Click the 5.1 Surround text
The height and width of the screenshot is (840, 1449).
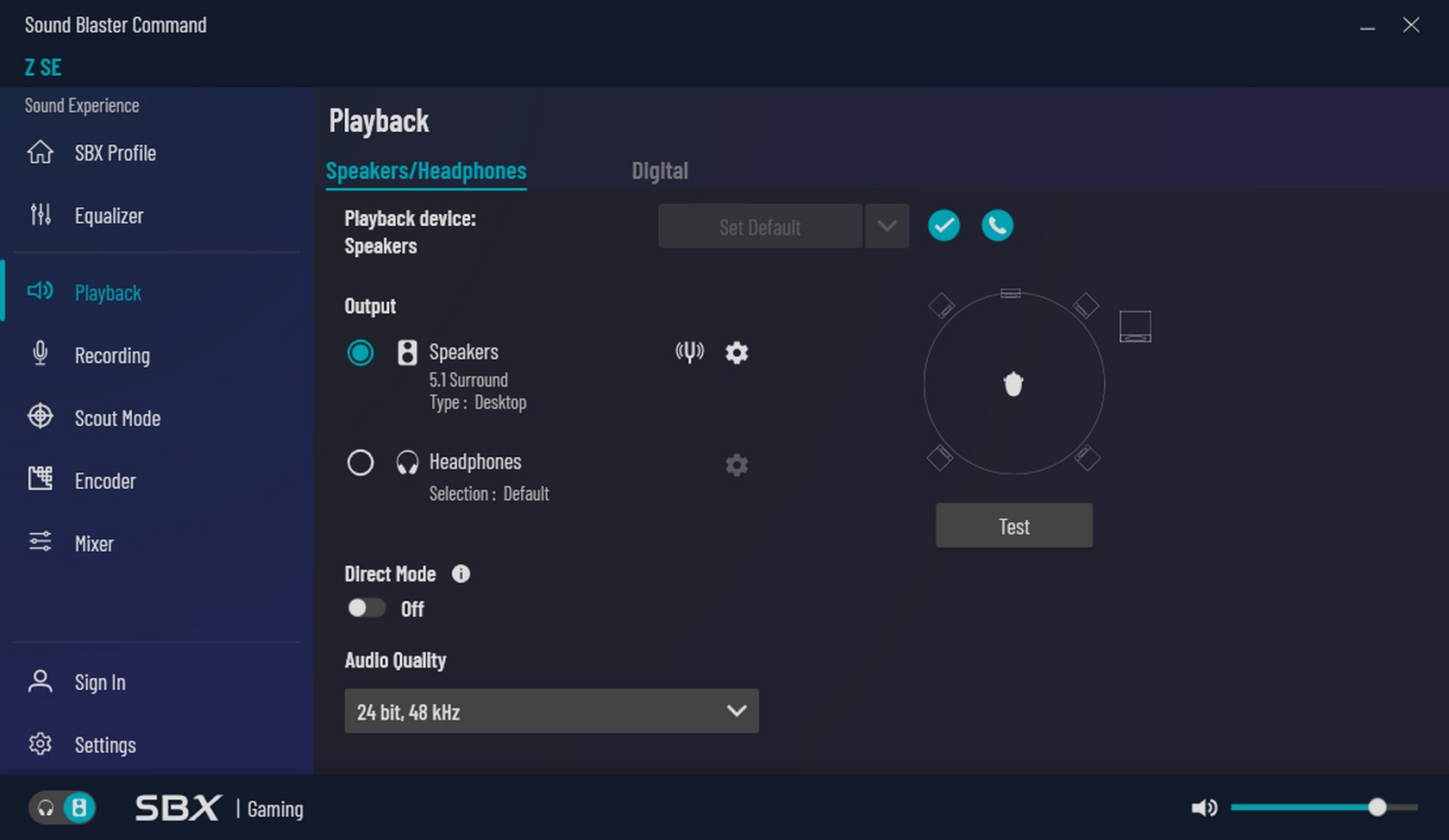468,380
